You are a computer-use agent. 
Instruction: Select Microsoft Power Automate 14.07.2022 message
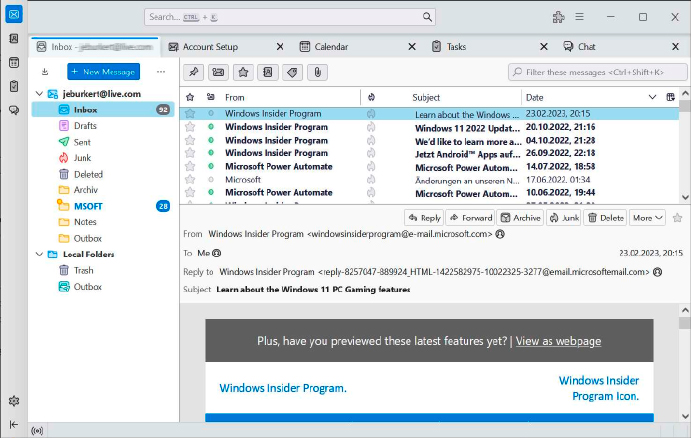click(429, 167)
